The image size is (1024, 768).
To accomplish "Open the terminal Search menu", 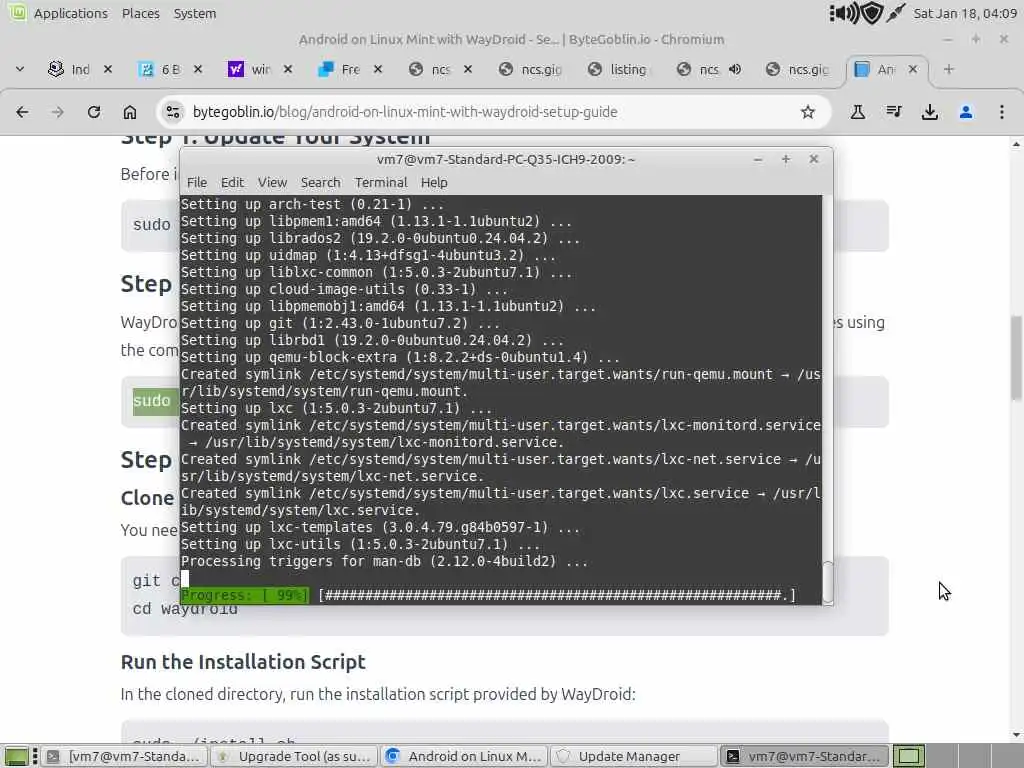I will point(320,182).
